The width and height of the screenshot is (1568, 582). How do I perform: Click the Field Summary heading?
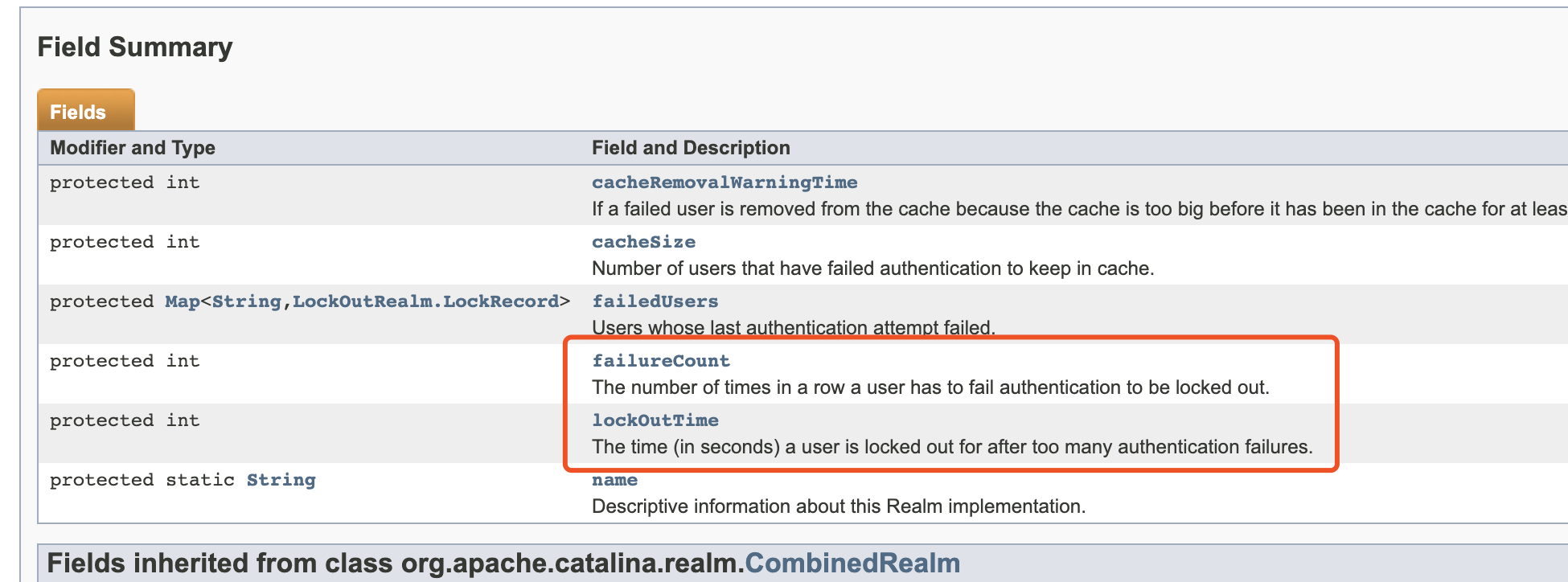click(135, 47)
